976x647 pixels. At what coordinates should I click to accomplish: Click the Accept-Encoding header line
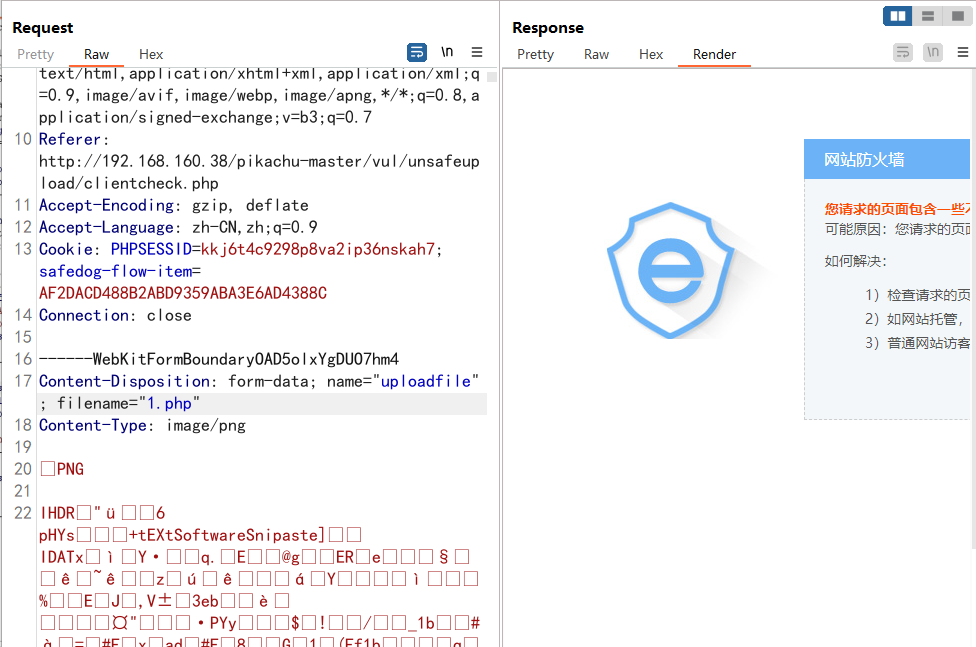point(174,205)
